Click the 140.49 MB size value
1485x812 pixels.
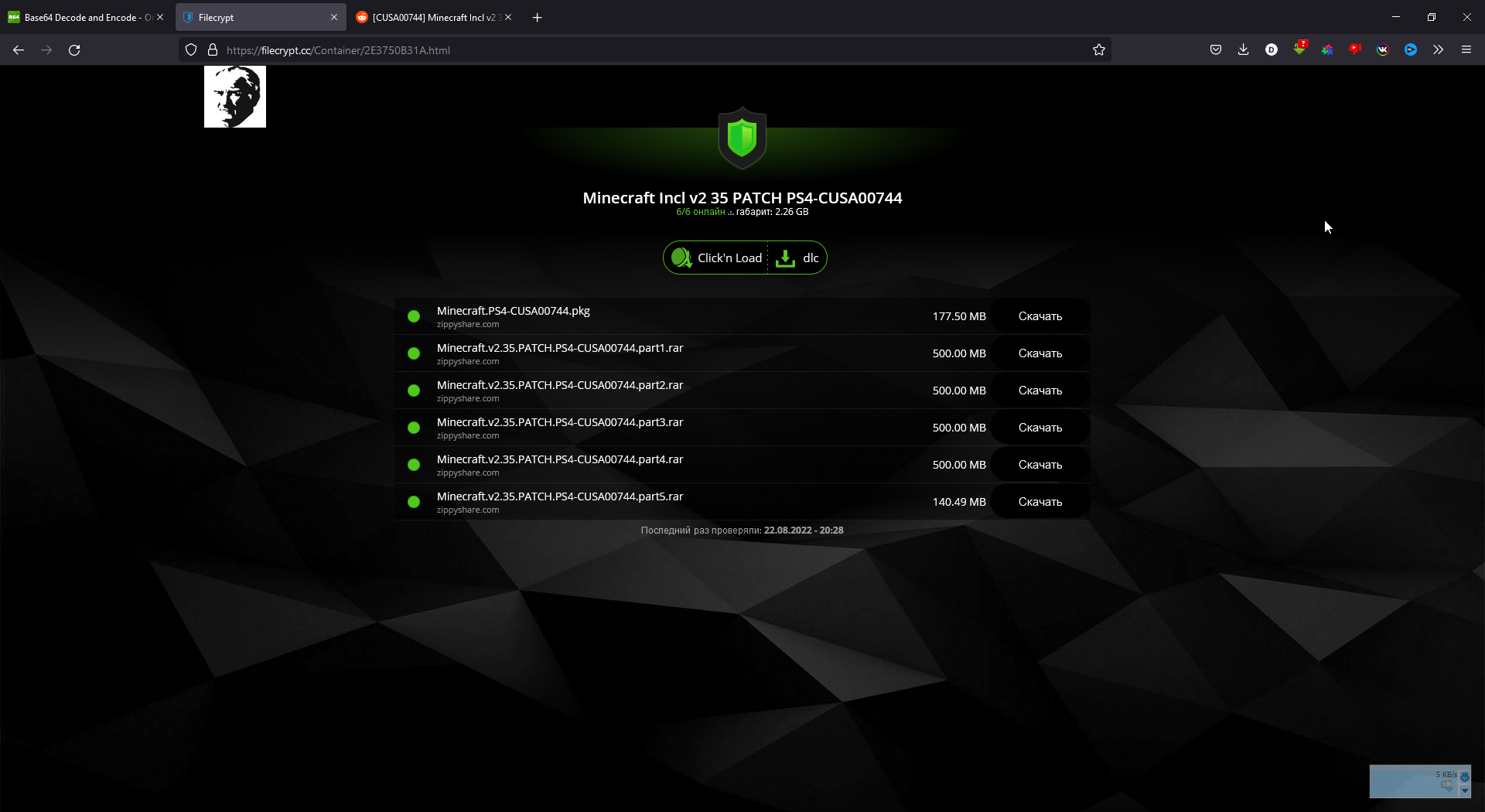point(959,502)
